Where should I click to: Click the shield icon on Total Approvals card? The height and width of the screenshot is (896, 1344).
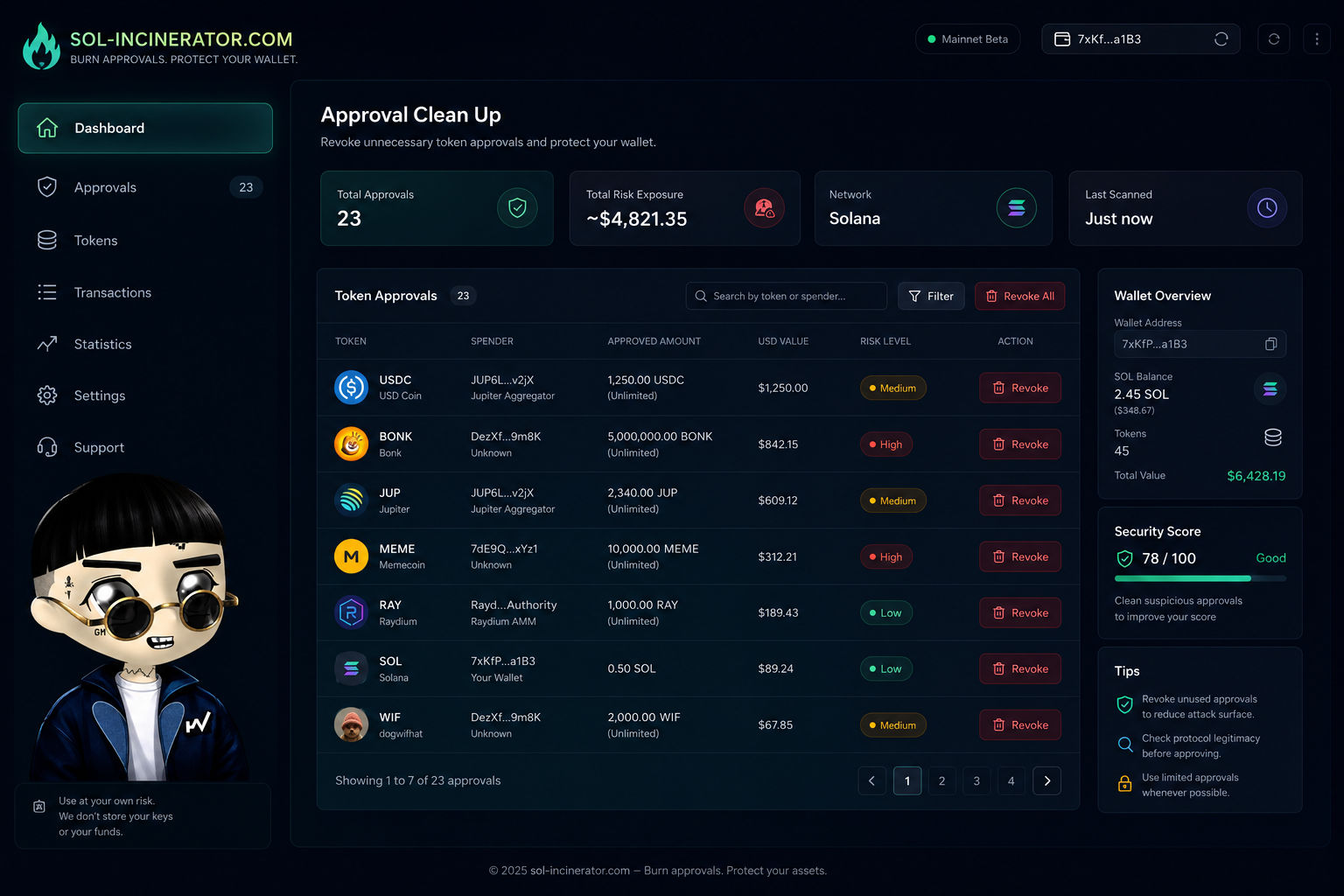tap(517, 208)
